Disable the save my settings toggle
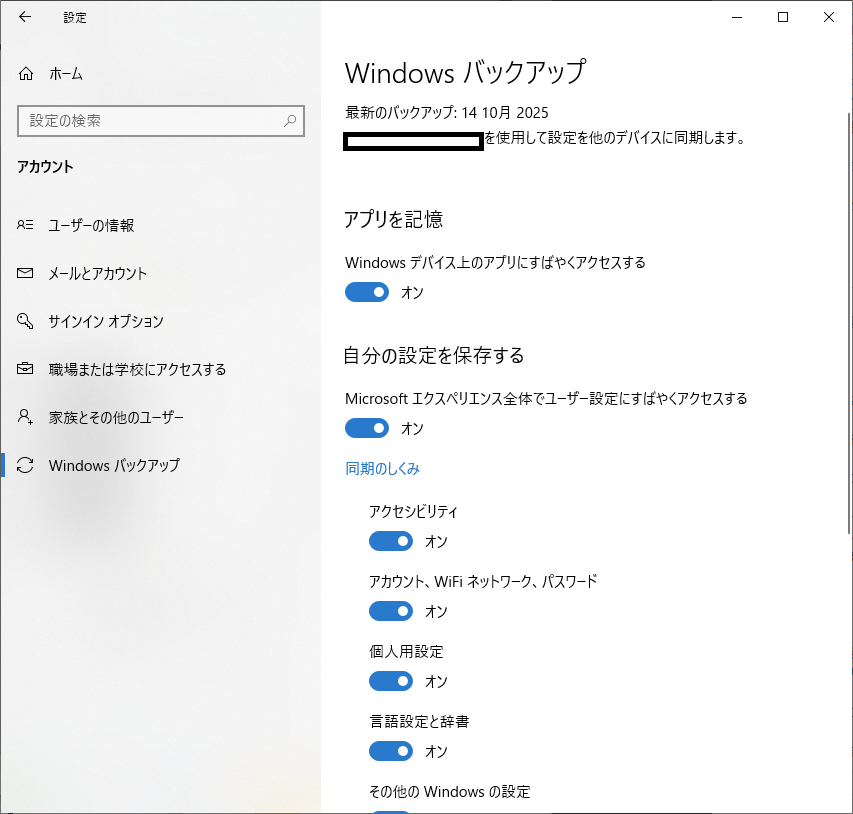This screenshot has height=814, width=853. [x=367, y=428]
